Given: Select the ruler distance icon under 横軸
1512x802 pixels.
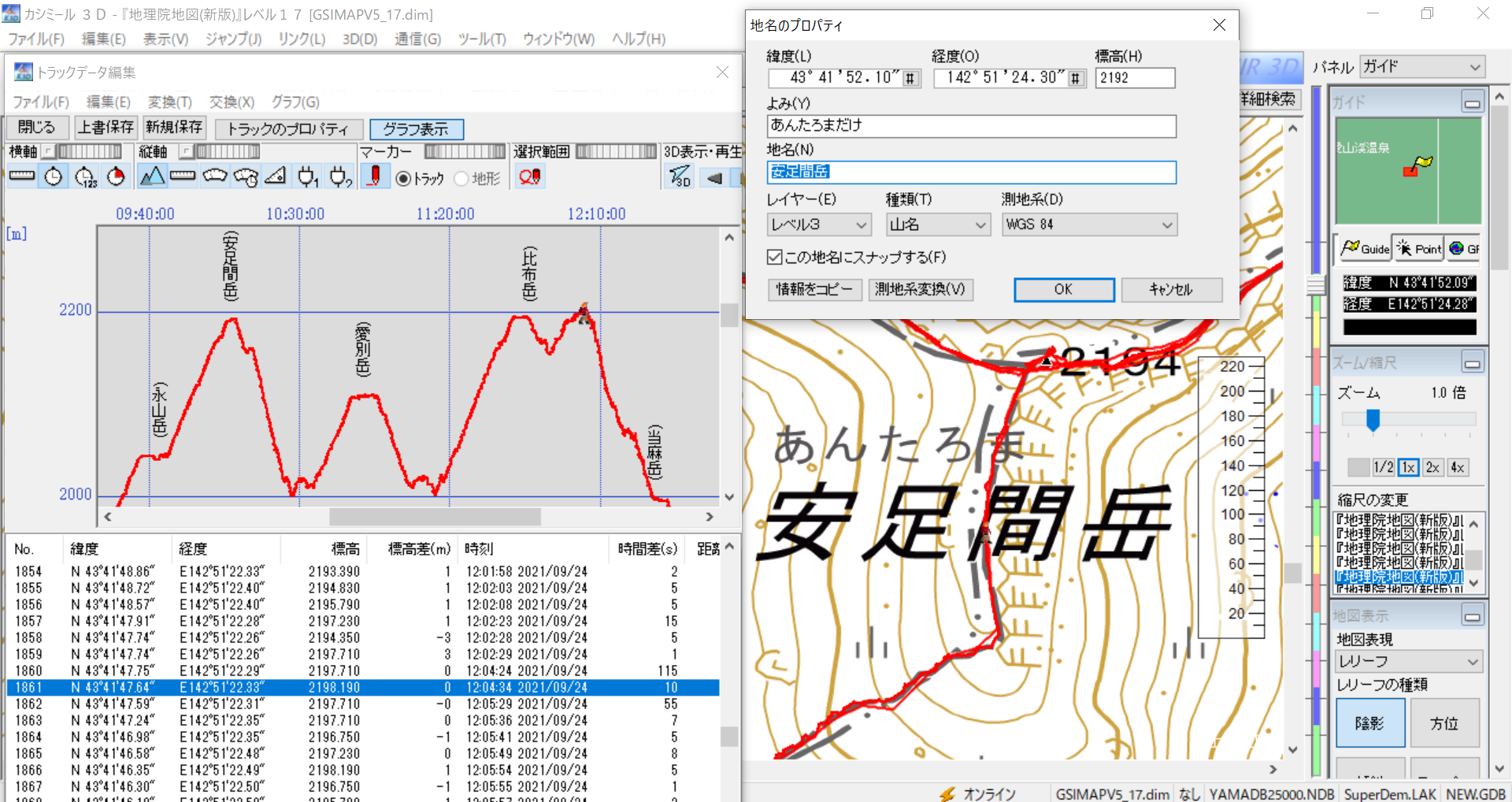Looking at the screenshot, I should (x=22, y=176).
